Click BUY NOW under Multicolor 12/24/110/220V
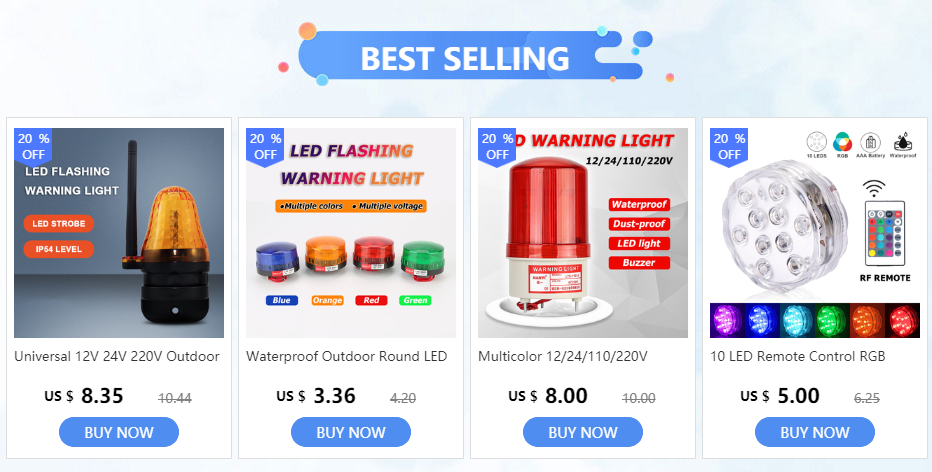Viewport: 932px width, 472px height. (582, 432)
